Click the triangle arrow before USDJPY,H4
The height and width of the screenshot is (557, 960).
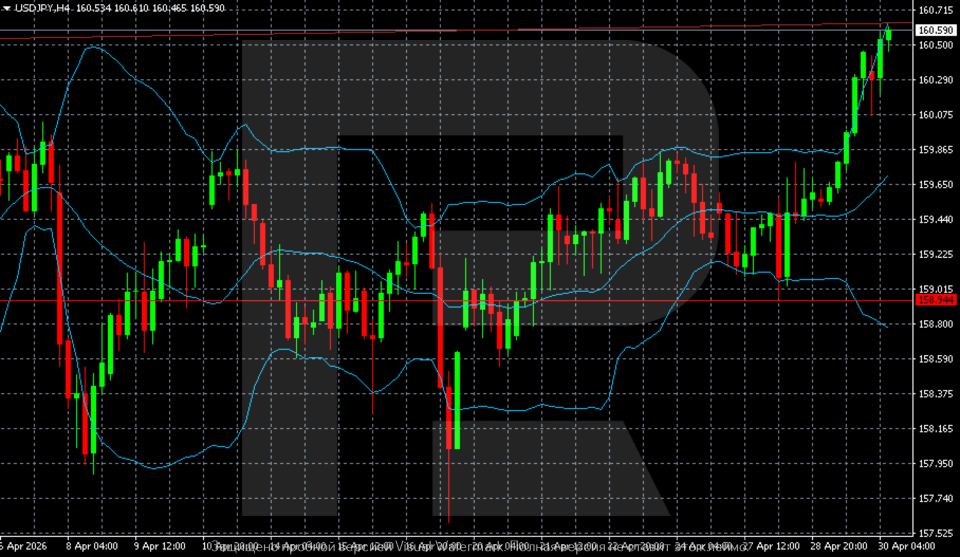[x=6, y=7]
